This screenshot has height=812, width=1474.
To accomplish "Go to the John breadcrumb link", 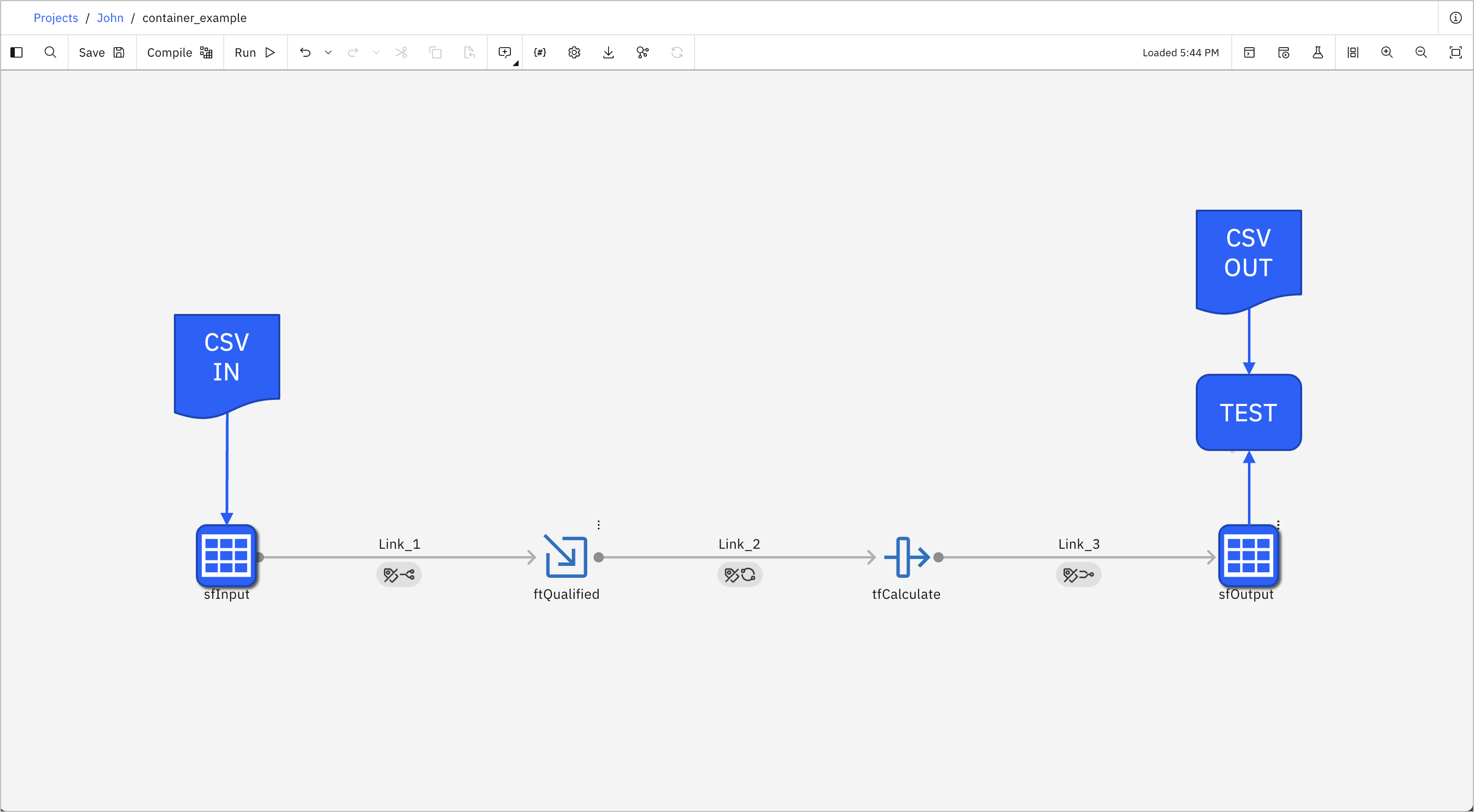I will click(x=110, y=18).
